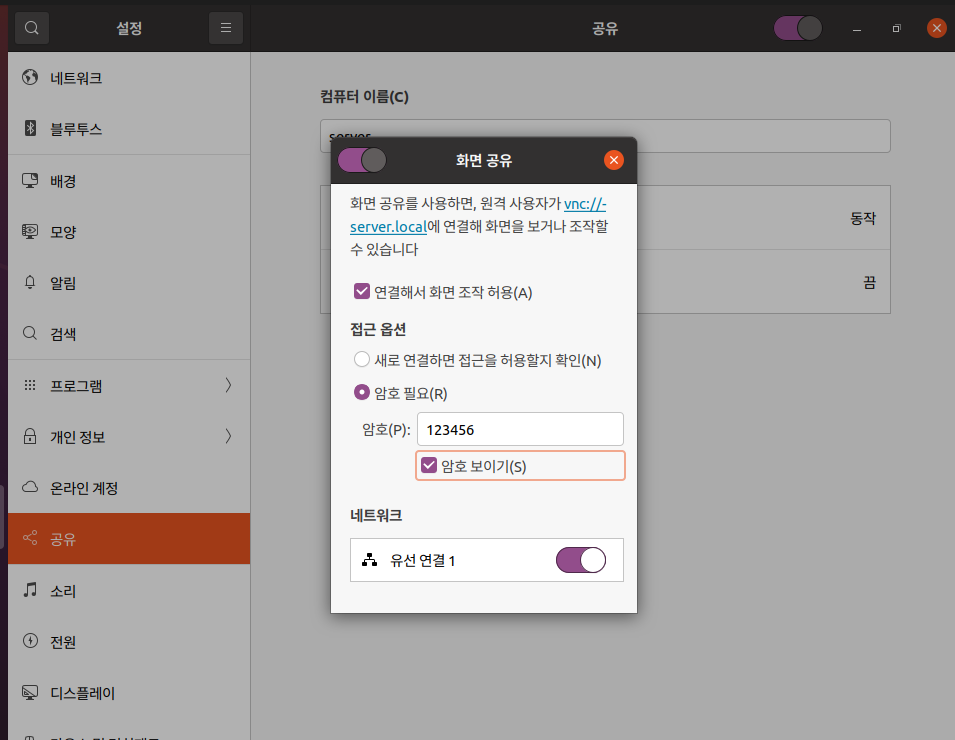Image resolution: width=955 pixels, height=740 pixels.
Task: Open 알림 settings panel
Action: pyautogui.click(x=129, y=283)
